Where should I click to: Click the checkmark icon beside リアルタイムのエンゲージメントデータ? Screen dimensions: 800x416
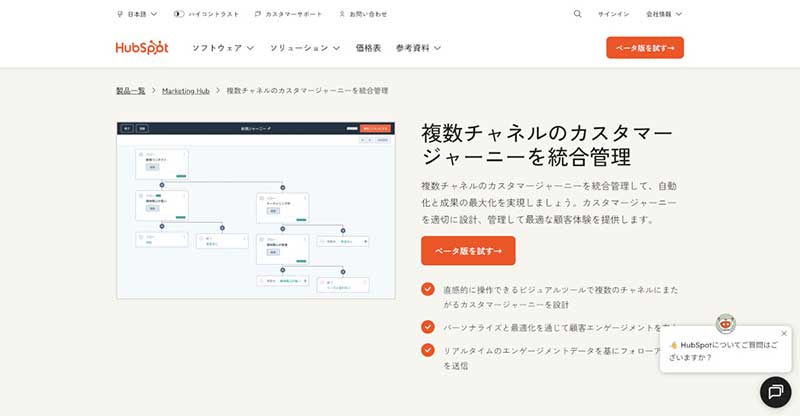pos(428,350)
